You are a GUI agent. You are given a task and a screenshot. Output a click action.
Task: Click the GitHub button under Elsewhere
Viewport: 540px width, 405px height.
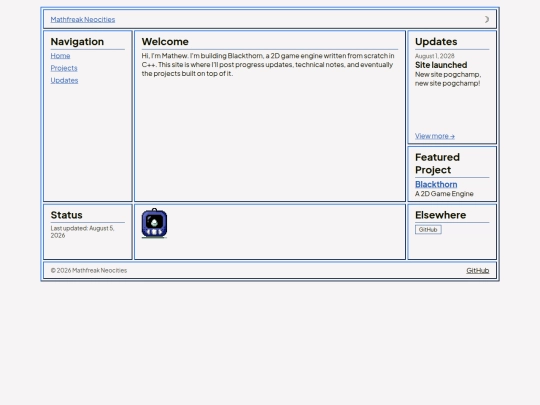coord(428,230)
